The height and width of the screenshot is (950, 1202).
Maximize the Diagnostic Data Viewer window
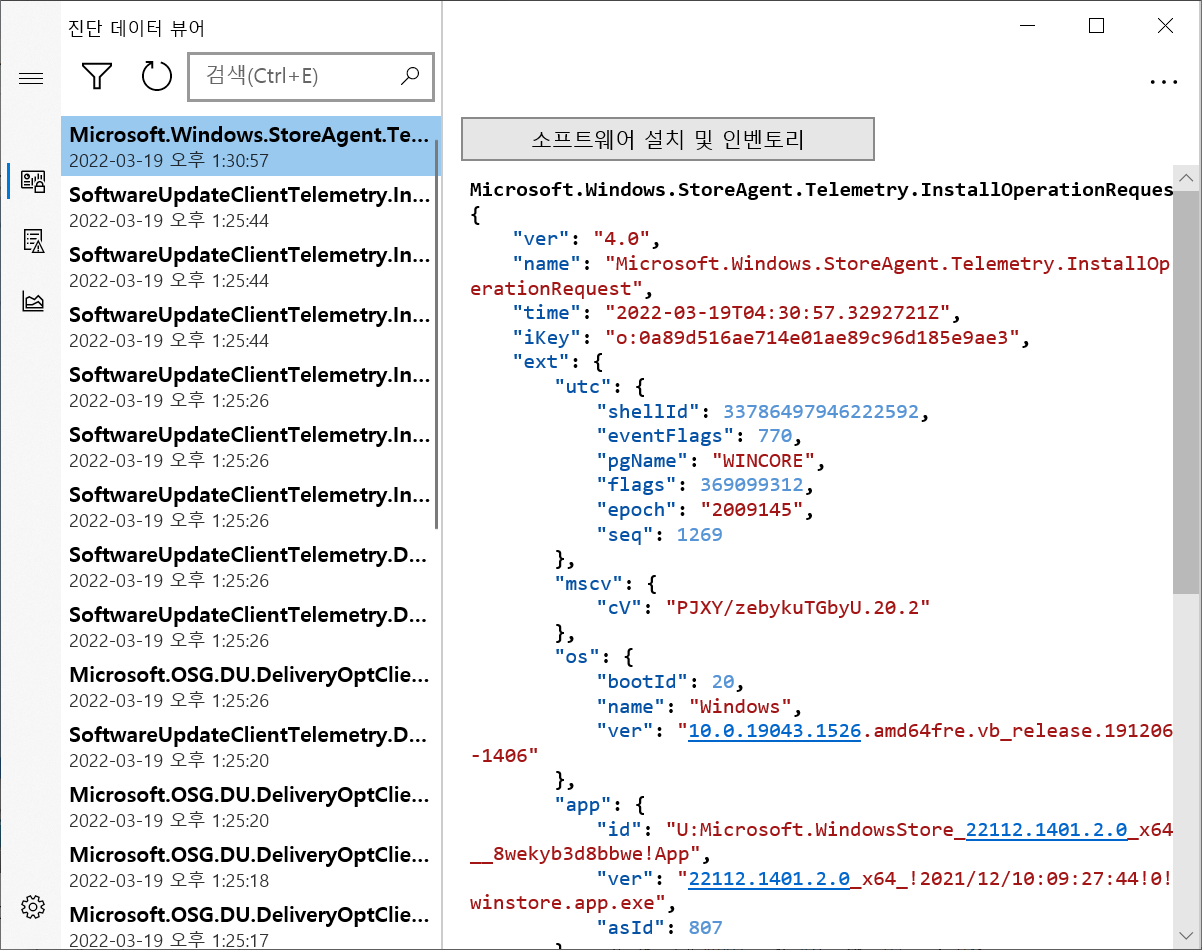(x=1096, y=26)
